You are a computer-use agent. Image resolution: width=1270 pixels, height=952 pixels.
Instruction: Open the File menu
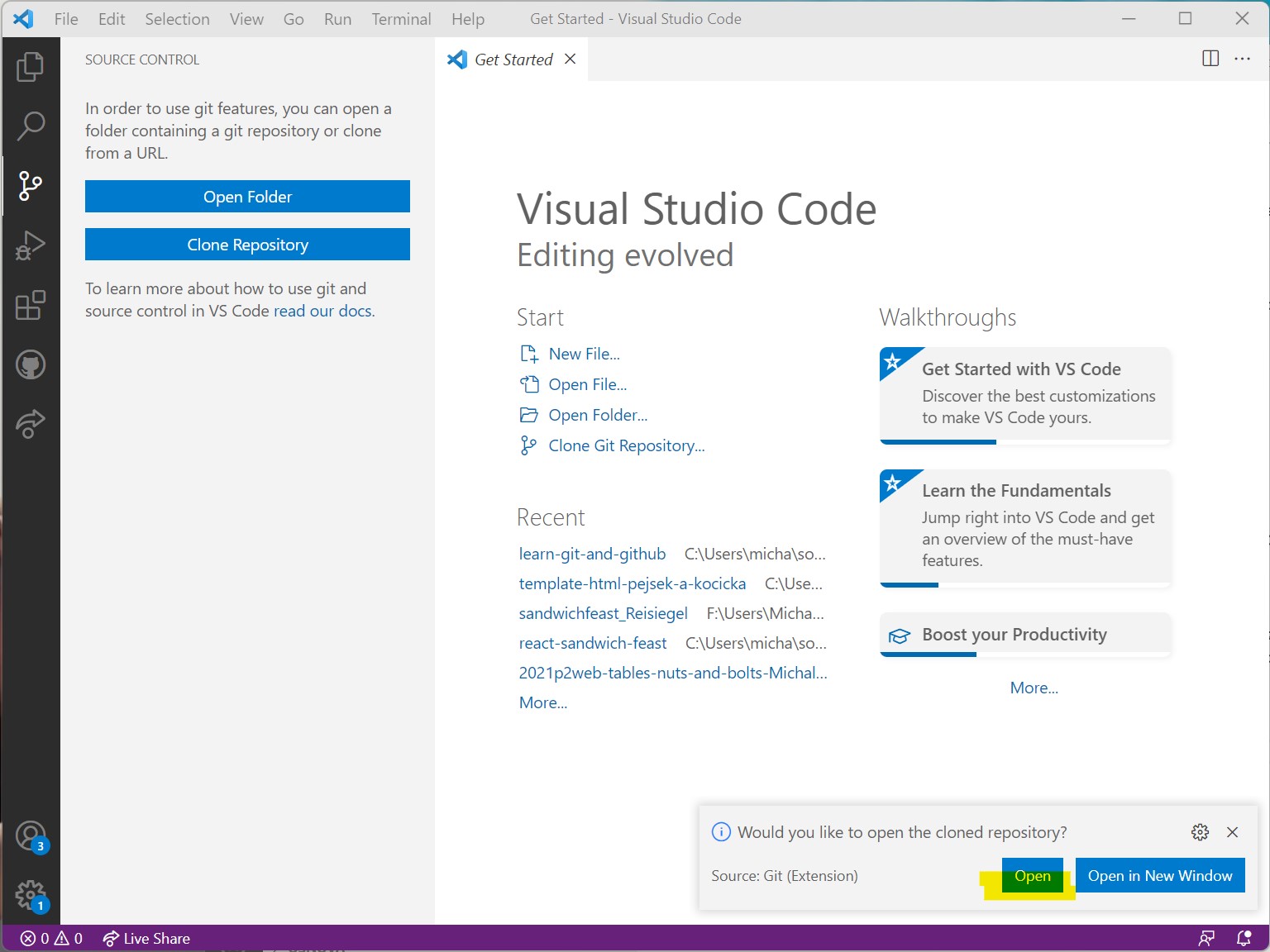66,19
